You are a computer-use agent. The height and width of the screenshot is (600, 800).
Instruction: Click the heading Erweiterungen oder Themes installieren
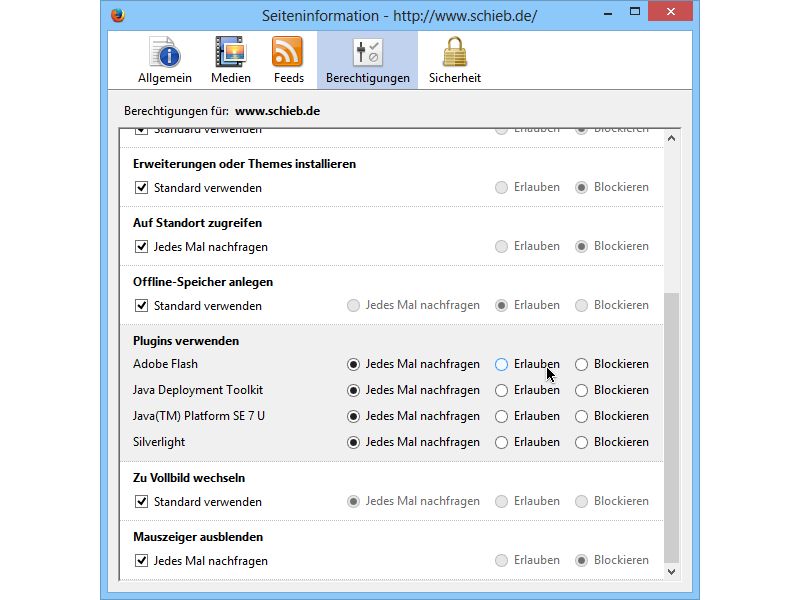tap(244, 164)
